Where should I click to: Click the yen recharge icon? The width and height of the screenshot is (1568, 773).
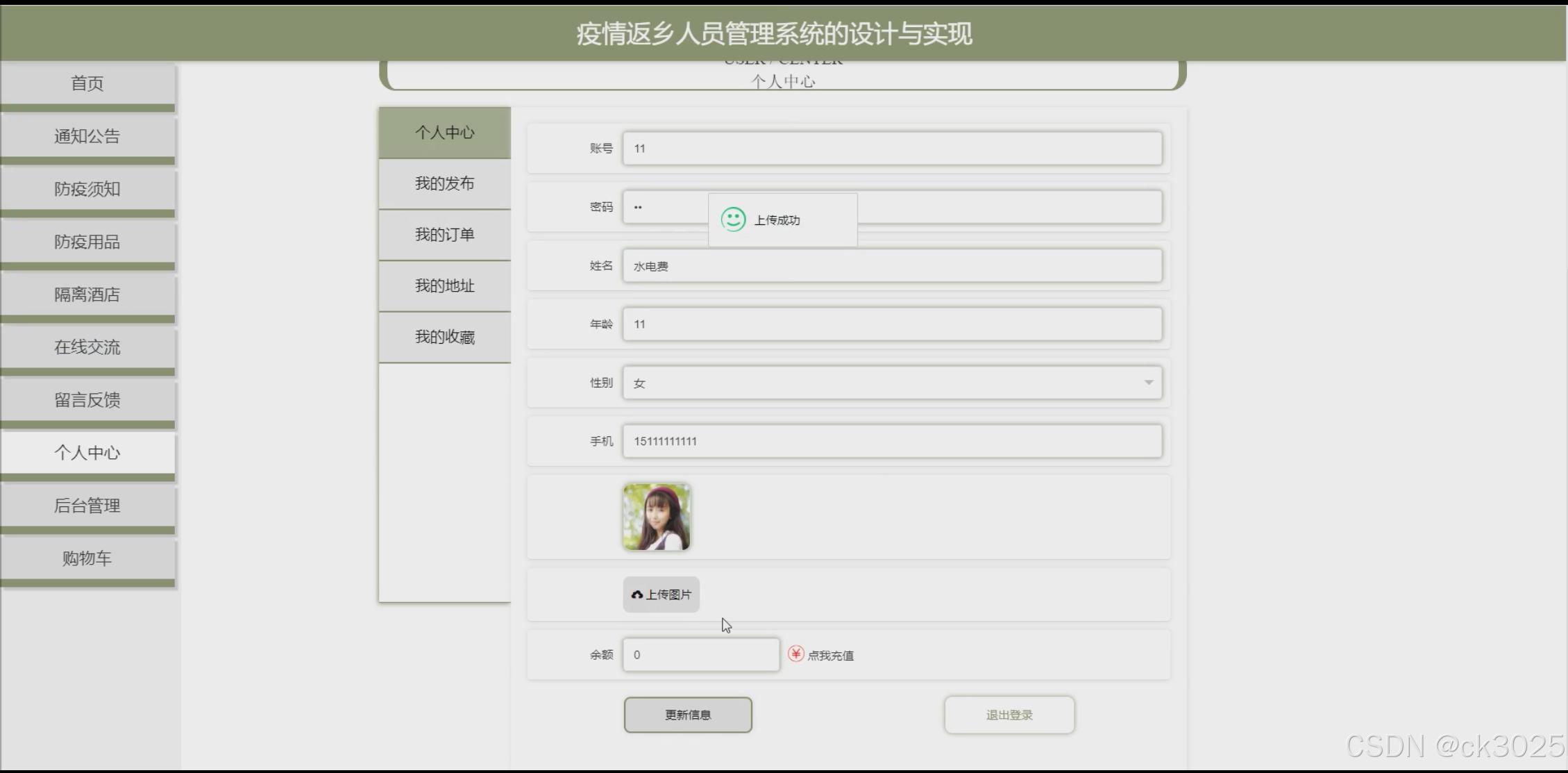[x=795, y=654]
